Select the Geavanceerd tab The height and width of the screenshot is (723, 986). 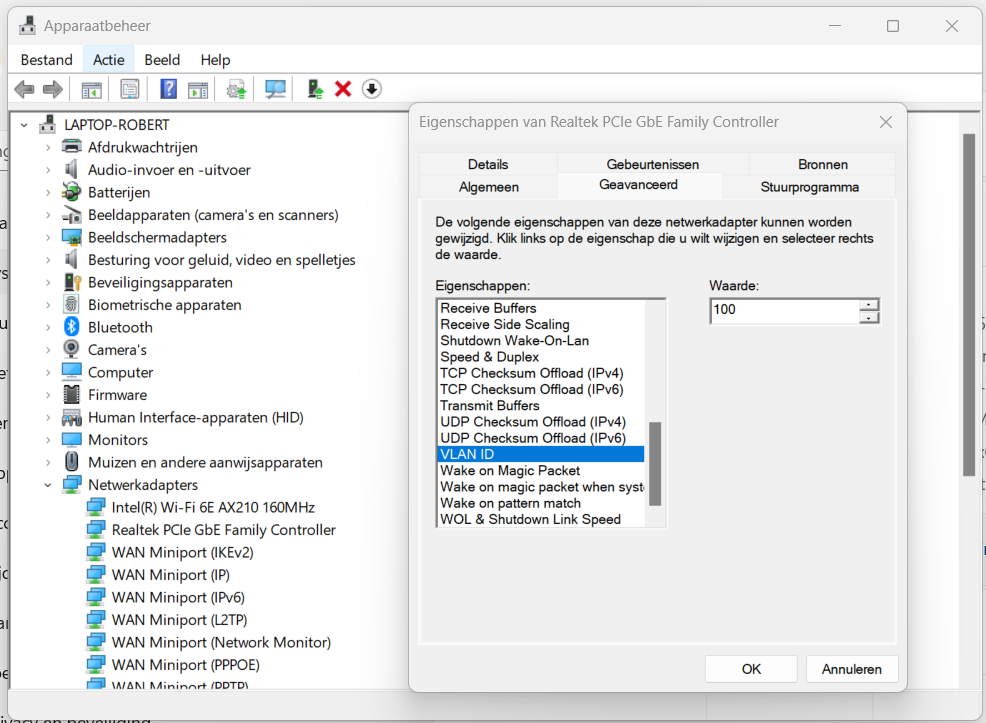coord(638,185)
